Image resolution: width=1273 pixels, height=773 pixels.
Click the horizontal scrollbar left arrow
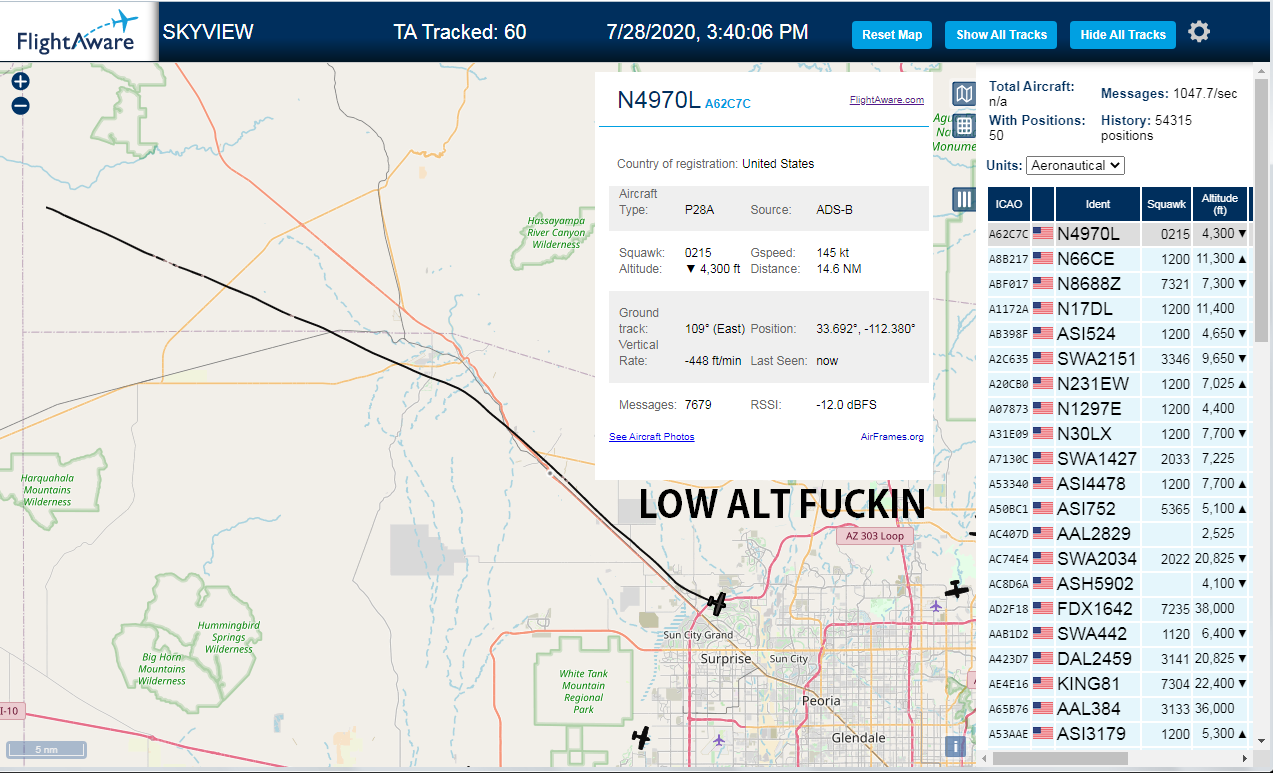[x=983, y=758]
